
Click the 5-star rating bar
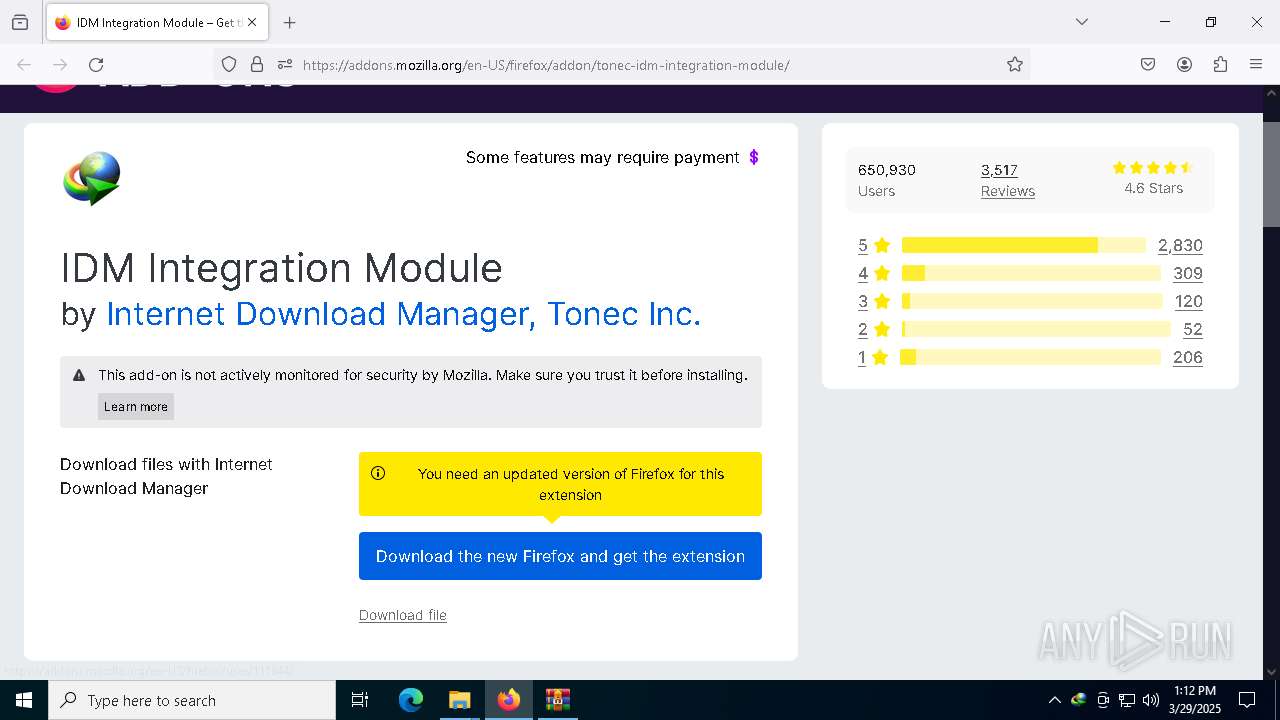tap(1023, 245)
